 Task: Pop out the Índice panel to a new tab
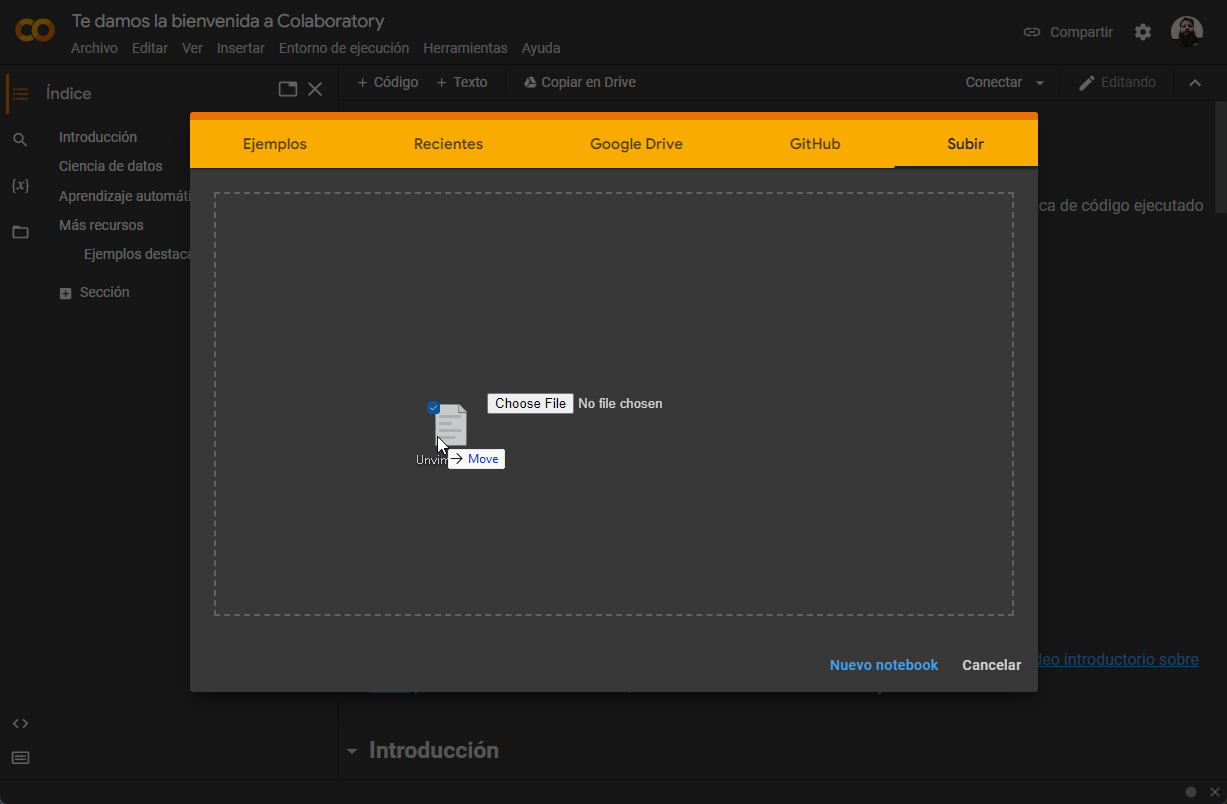(x=288, y=89)
